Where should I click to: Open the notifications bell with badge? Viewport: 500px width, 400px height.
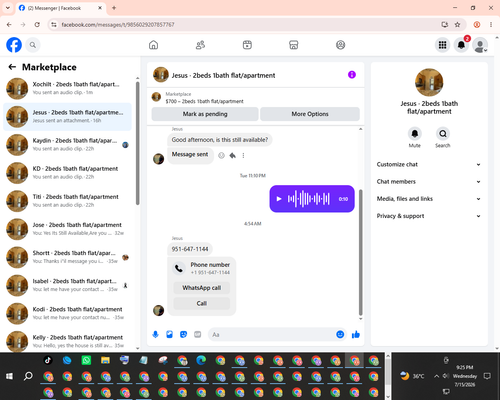(x=461, y=45)
